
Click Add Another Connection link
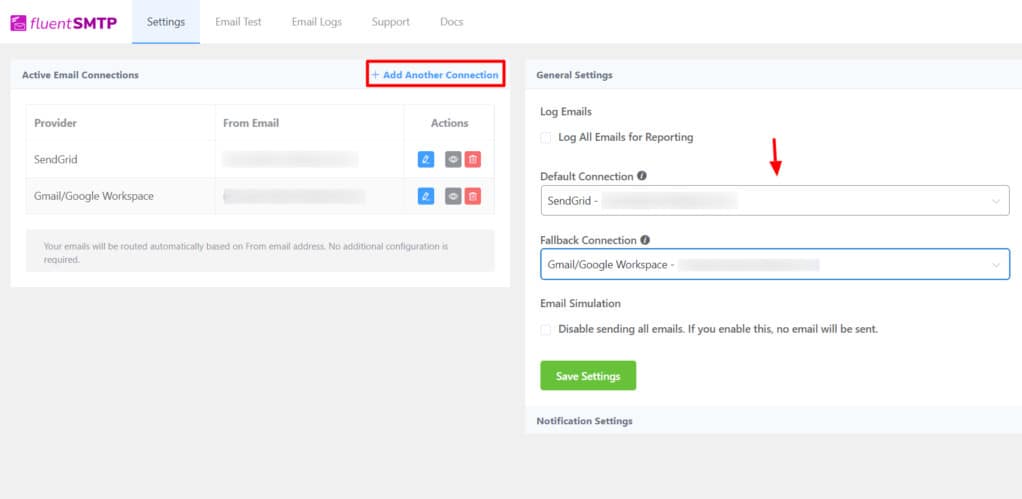tap(435, 75)
